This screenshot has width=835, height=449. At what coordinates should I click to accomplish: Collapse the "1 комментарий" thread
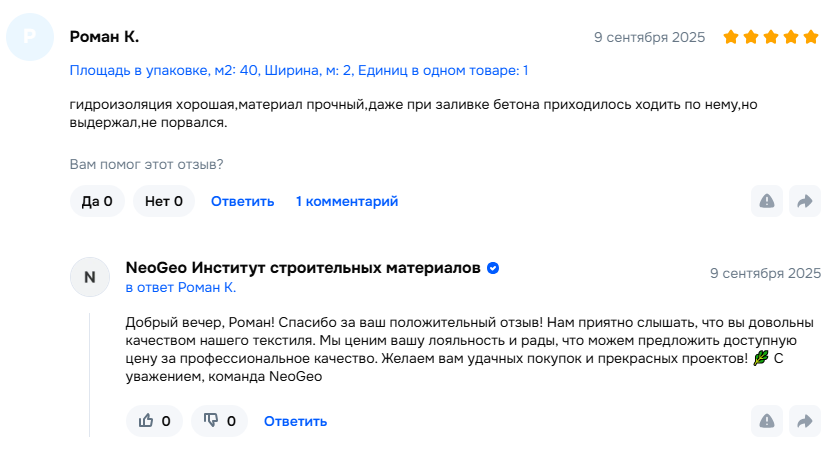click(x=347, y=201)
